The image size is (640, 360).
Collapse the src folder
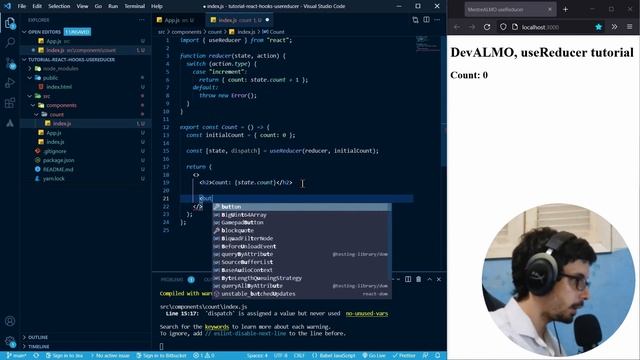coord(30,96)
